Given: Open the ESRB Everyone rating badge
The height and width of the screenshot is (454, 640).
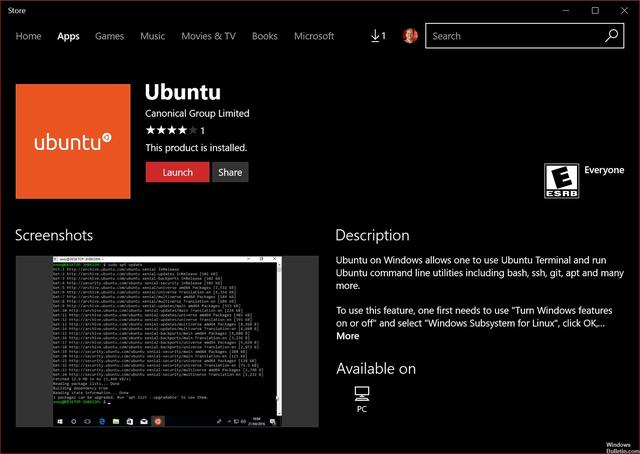Looking at the screenshot, I should point(561,181).
